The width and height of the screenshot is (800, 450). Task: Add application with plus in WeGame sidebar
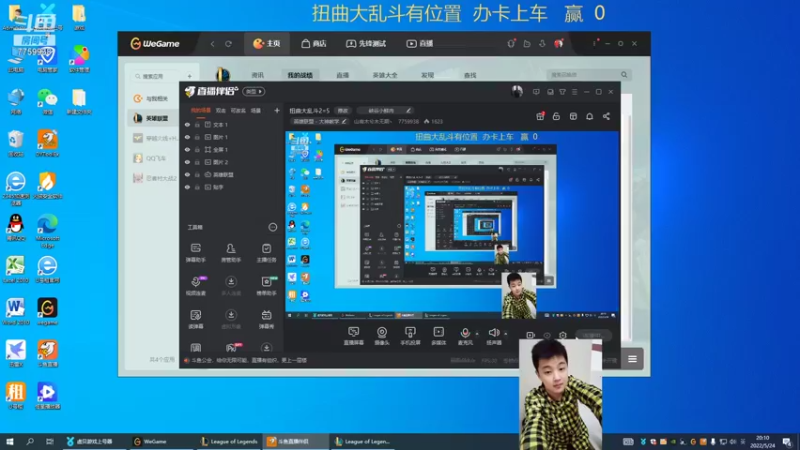189,76
